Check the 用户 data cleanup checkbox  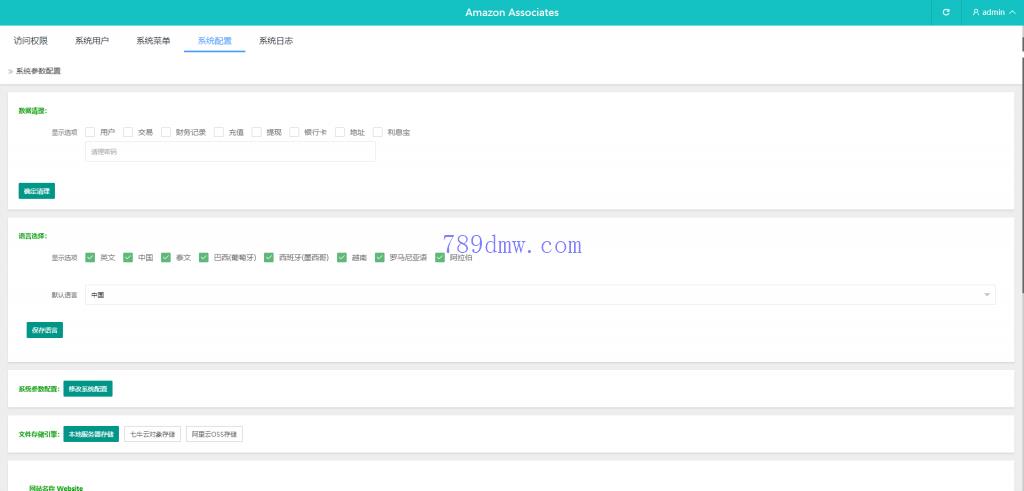tap(90, 132)
